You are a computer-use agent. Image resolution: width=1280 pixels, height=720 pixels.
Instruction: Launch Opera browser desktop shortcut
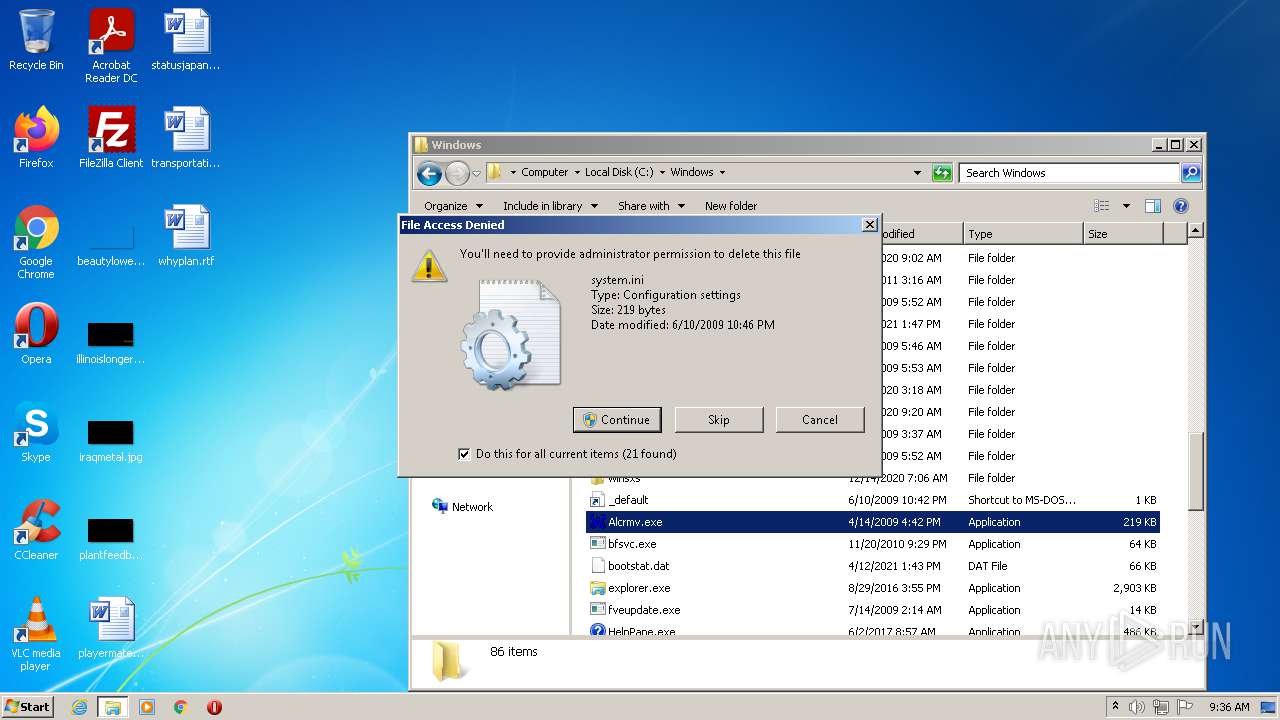click(x=36, y=333)
